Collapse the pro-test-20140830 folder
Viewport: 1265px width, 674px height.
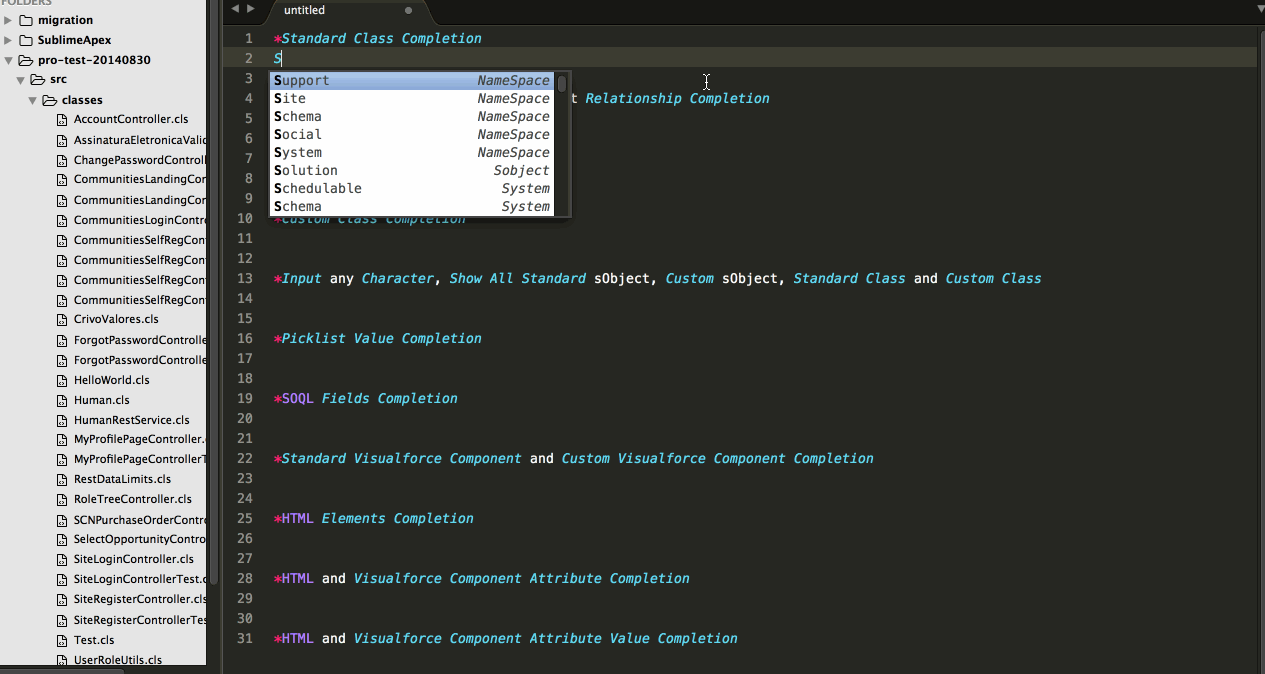[8, 60]
